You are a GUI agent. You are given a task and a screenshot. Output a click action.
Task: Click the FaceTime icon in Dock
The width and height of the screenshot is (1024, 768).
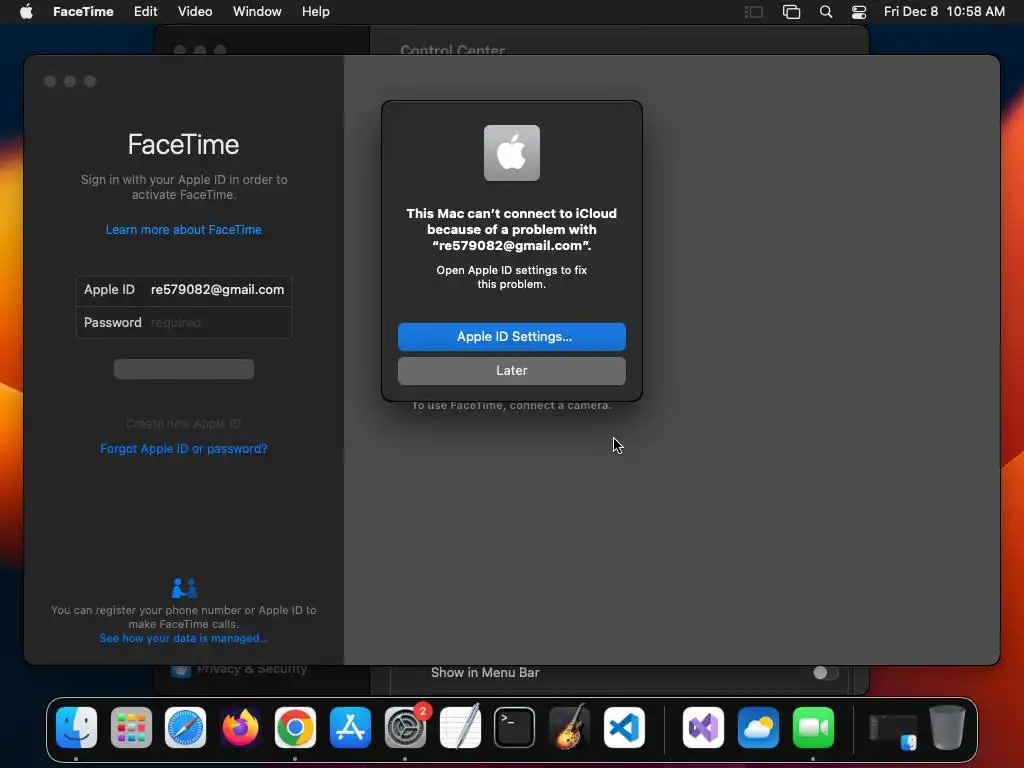(813, 727)
